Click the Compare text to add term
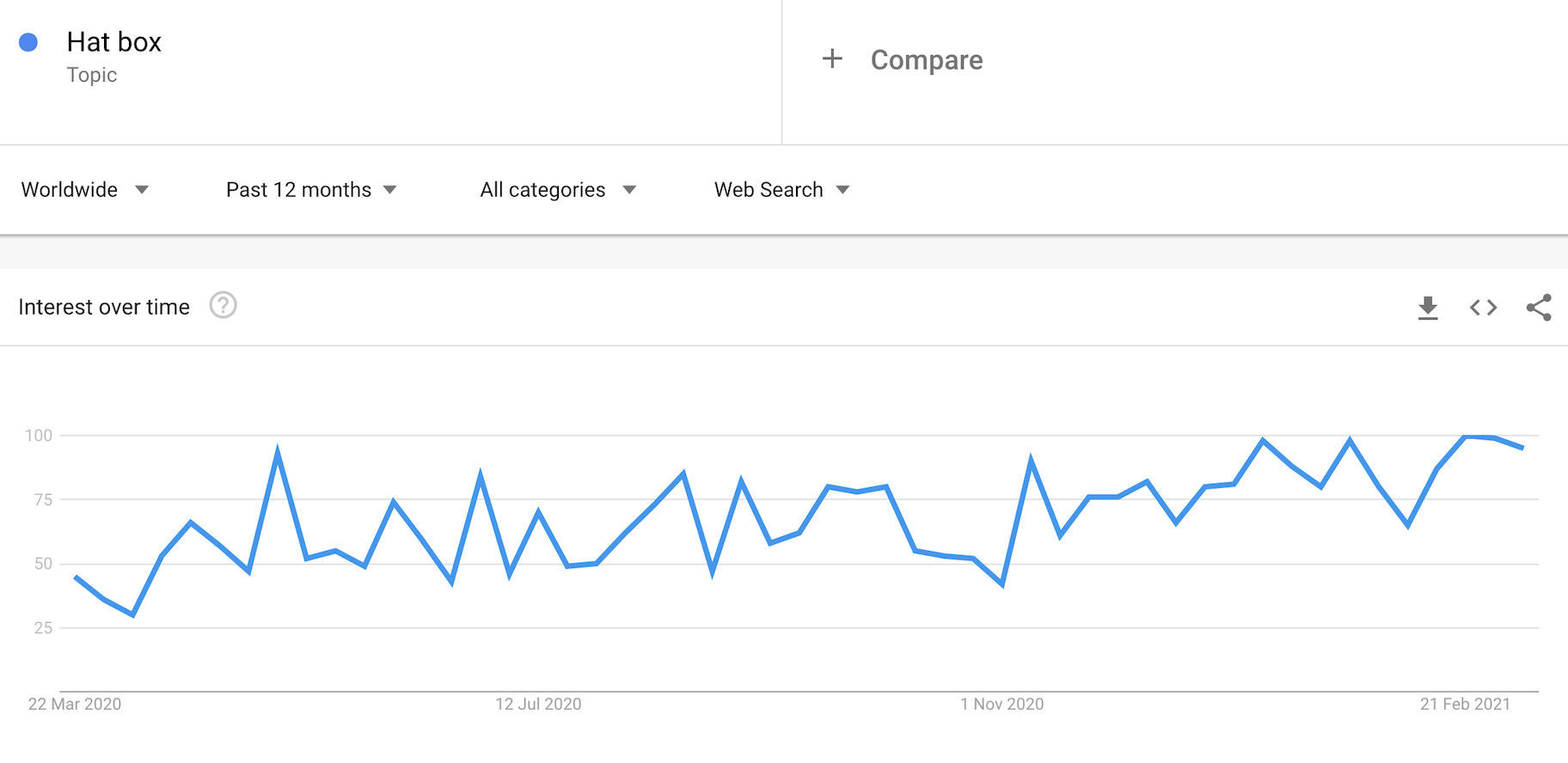 point(926,60)
